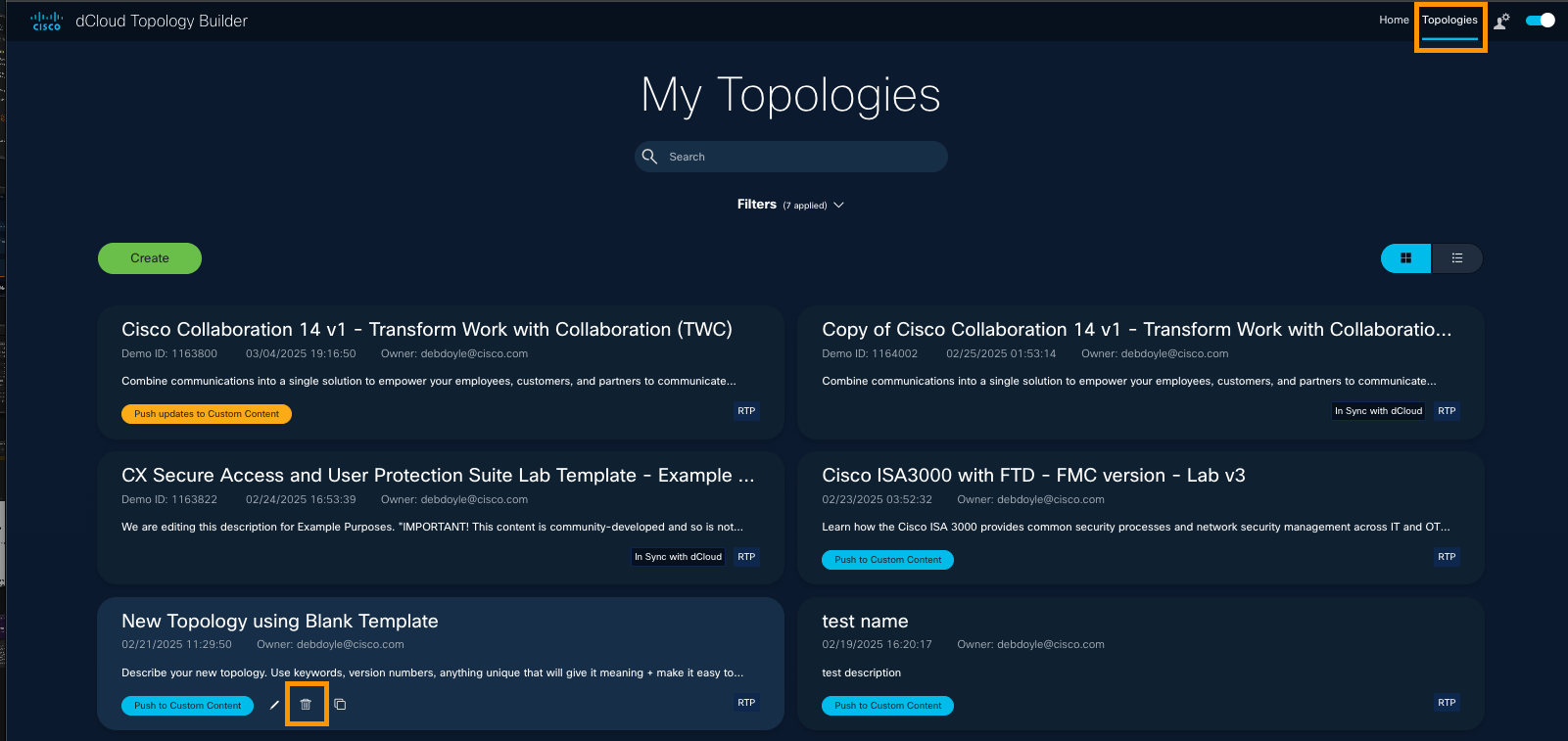Push ISA3000 topology to Custom Content
Screen dimensions: 1568x741
888,560
